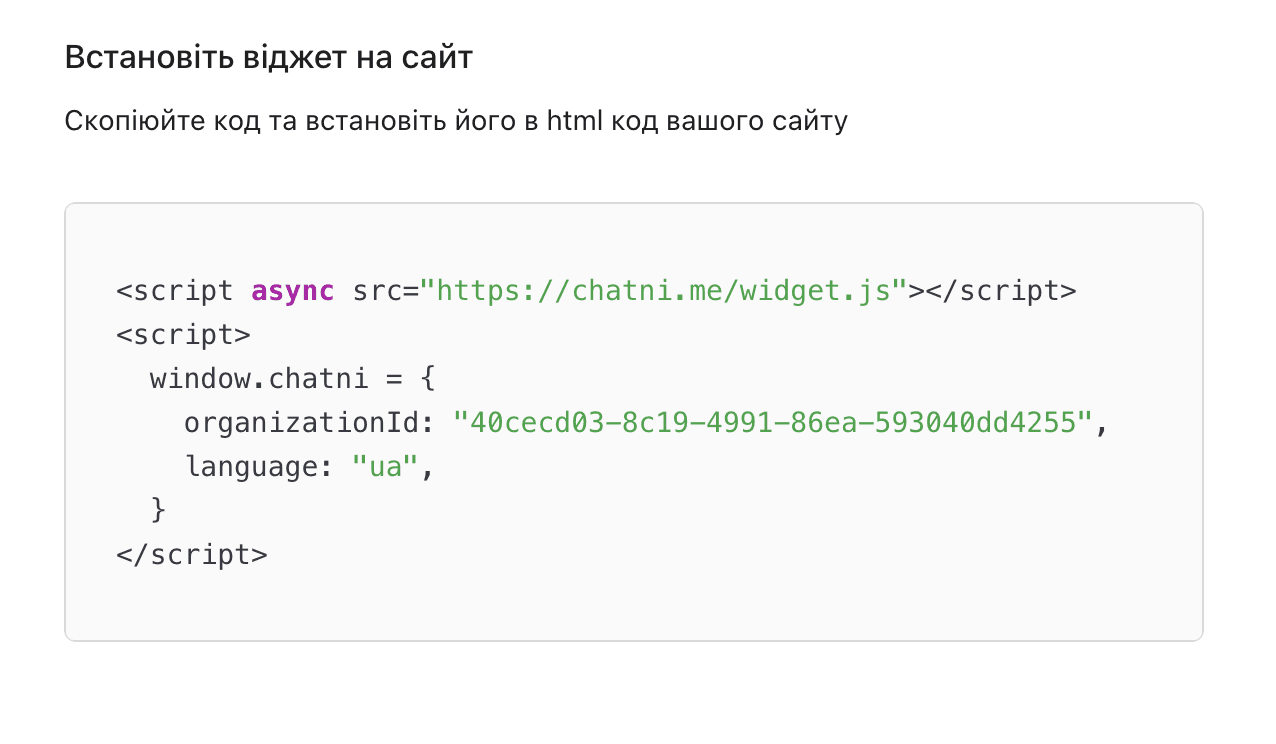Image resolution: width=1276 pixels, height=744 pixels.
Task: Click the closing curly brace in the code
Action: pos(158,510)
